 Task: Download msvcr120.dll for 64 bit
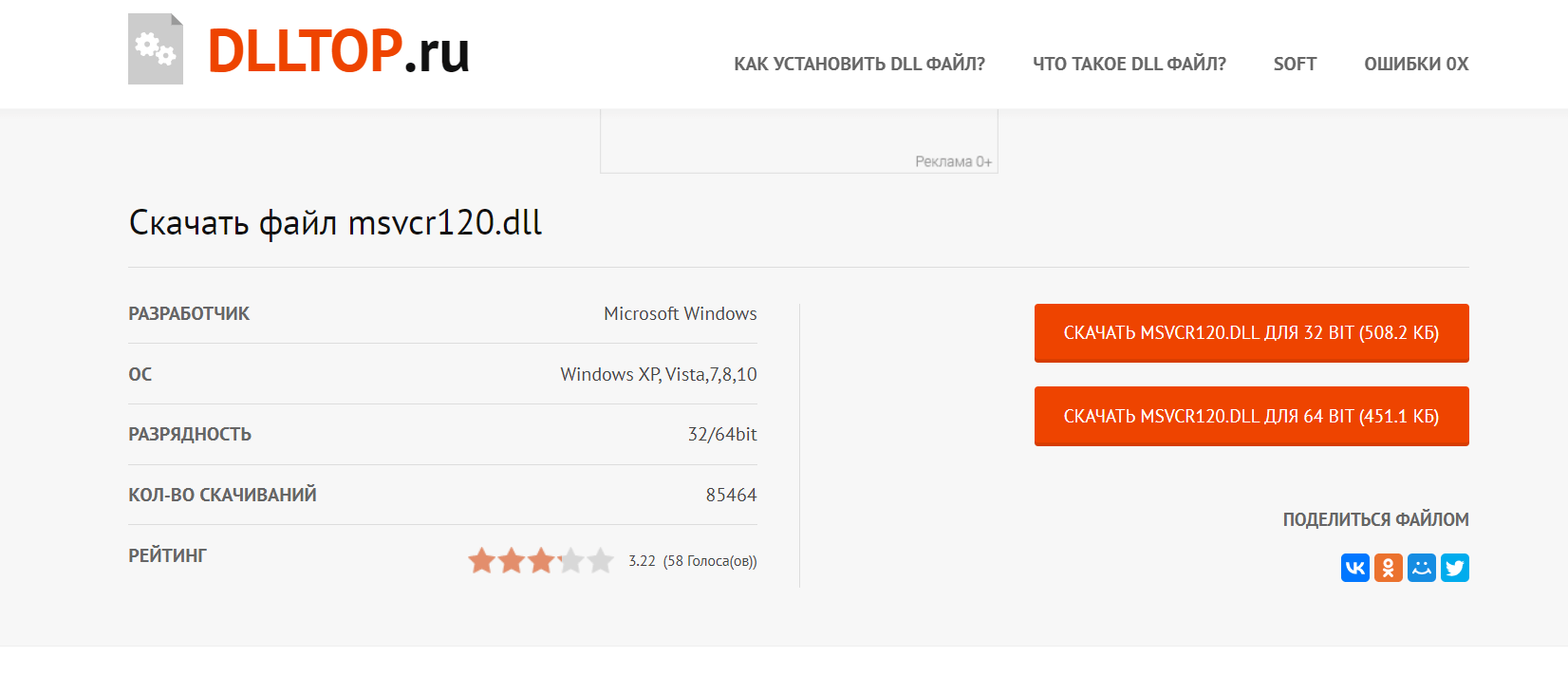(x=1252, y=416)
